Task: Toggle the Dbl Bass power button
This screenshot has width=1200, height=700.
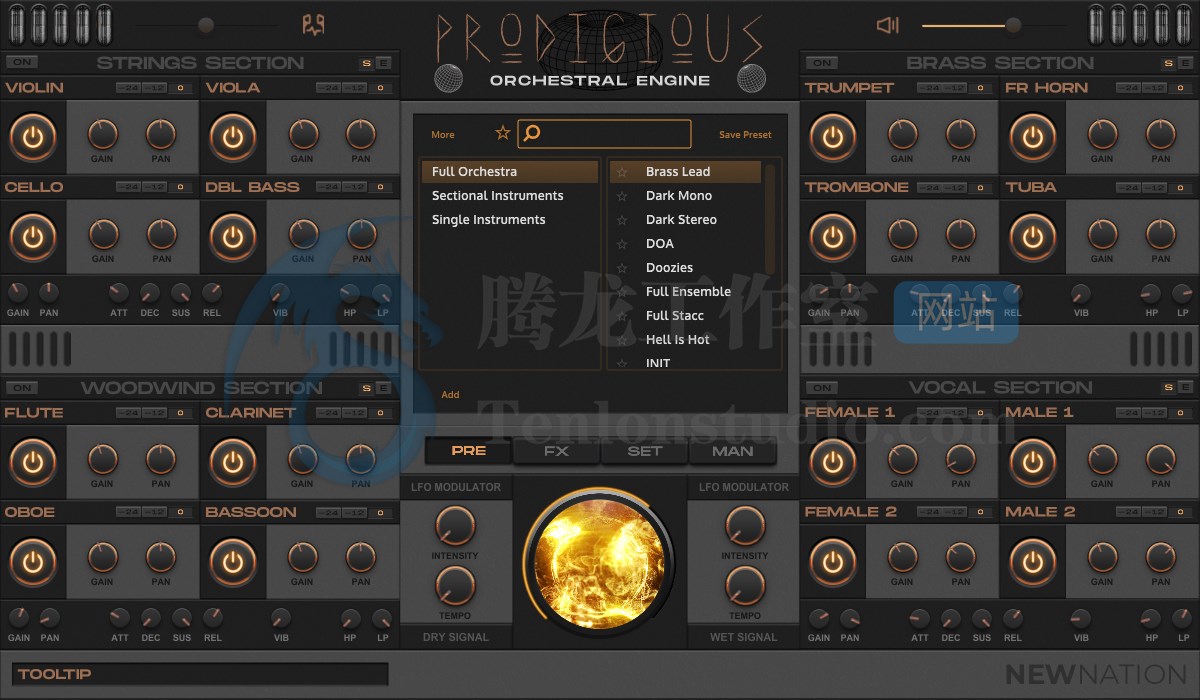Action: (233, 237)
